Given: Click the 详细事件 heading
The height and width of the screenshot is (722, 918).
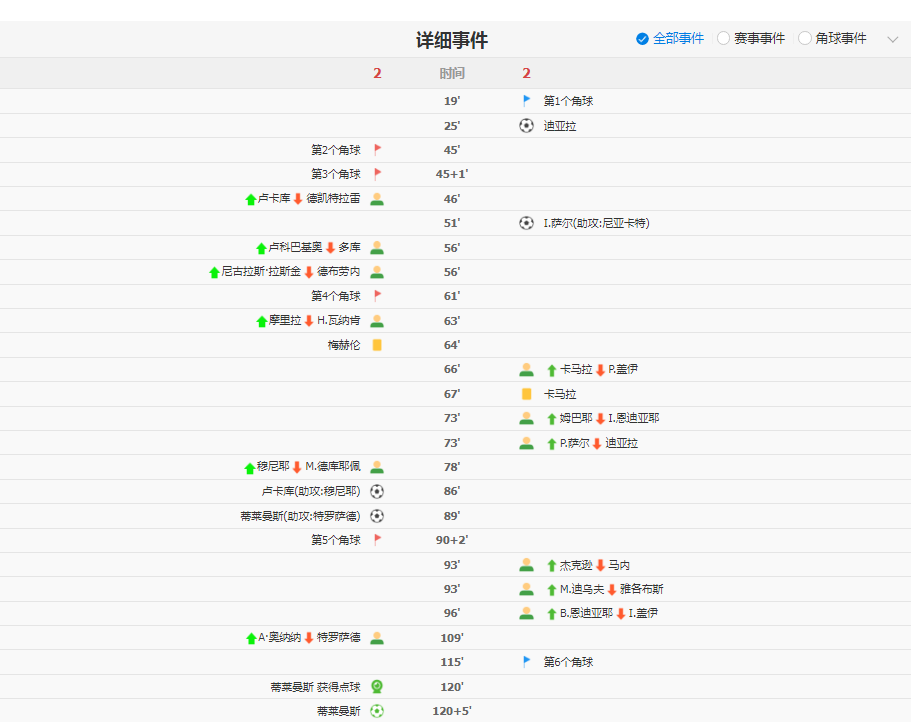Looking at the screenshot, I should click(452, 40).
